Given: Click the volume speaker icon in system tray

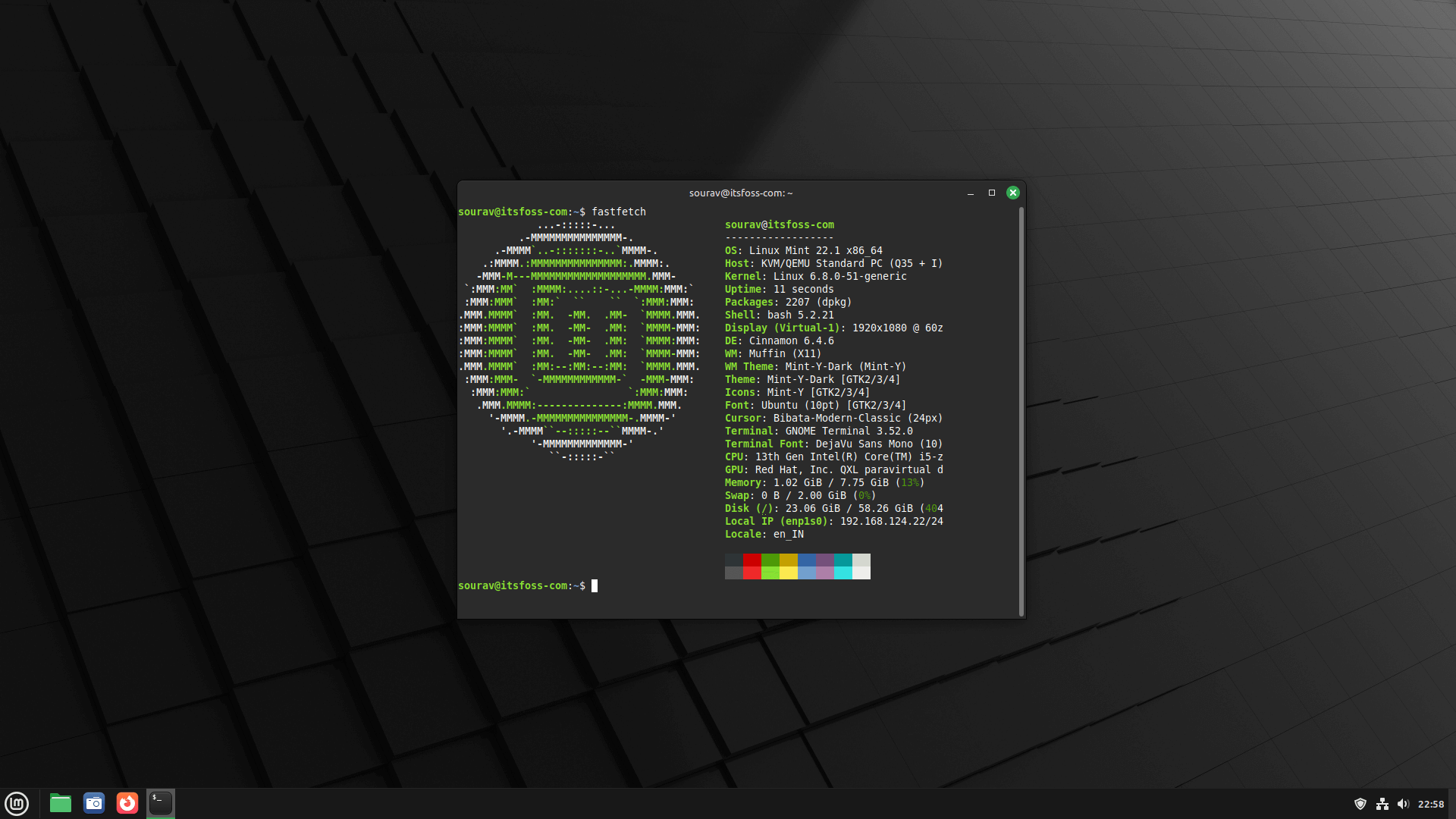Looking at the screenshot, I should pos(1405,803).
